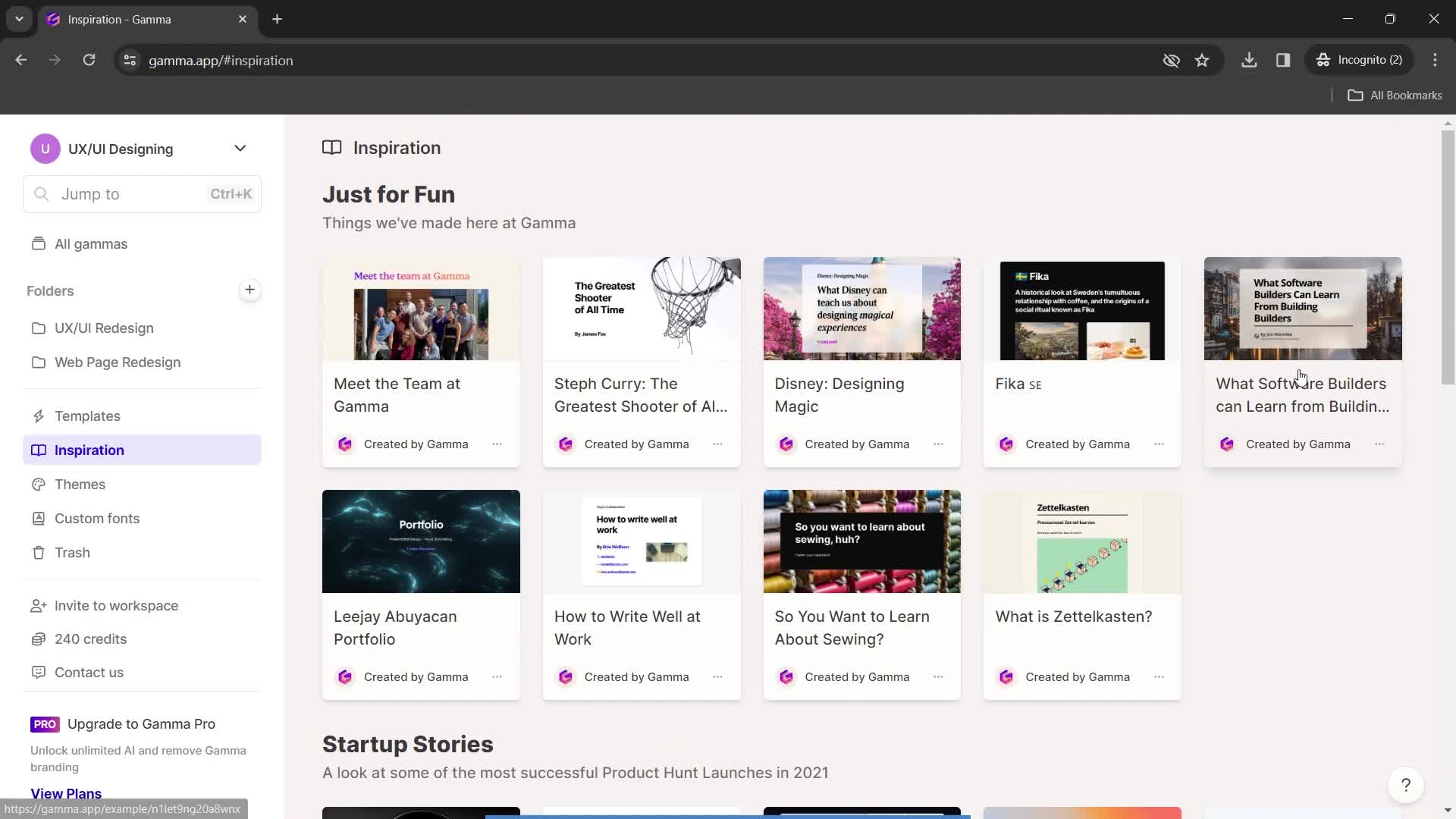The height and width of the screenshot is (819, 1456).
Task: Open All Bookmarks folder
Action: tap(1395, 96)
